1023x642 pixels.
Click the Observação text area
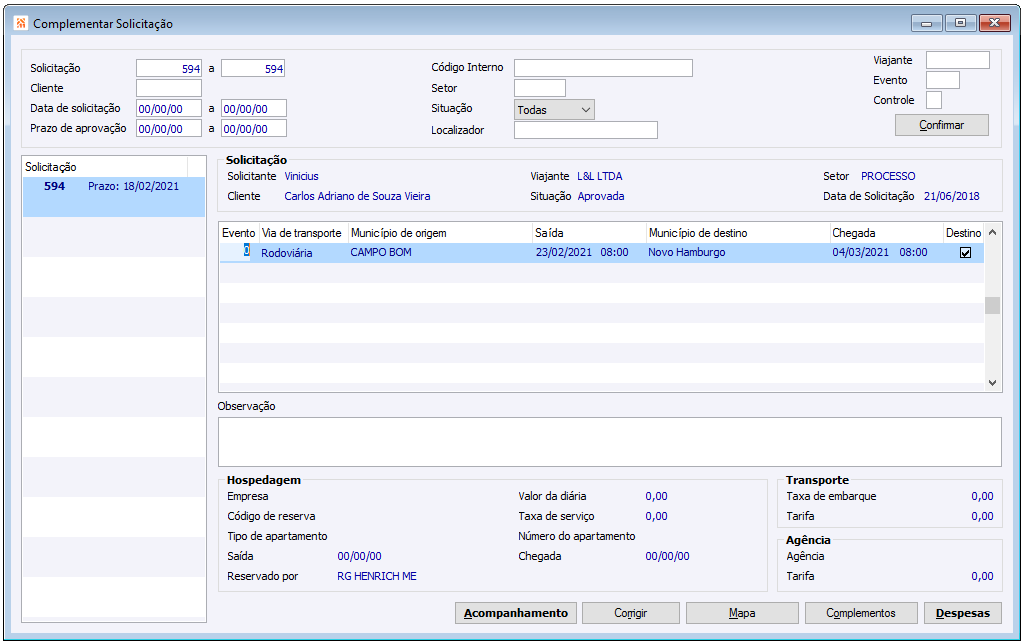point(609,442)
